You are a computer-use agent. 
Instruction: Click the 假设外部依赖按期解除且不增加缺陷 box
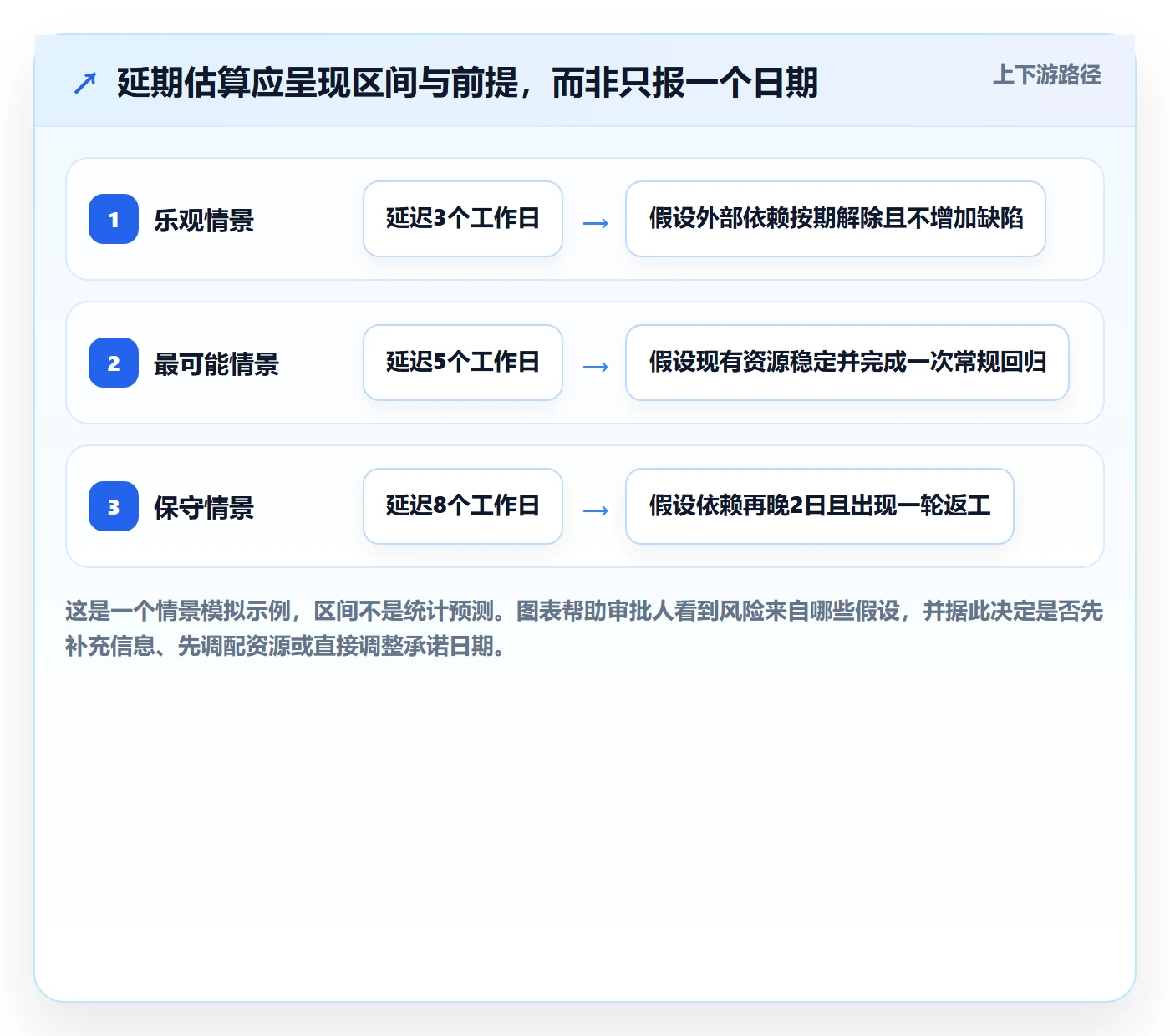pos(836,219)
